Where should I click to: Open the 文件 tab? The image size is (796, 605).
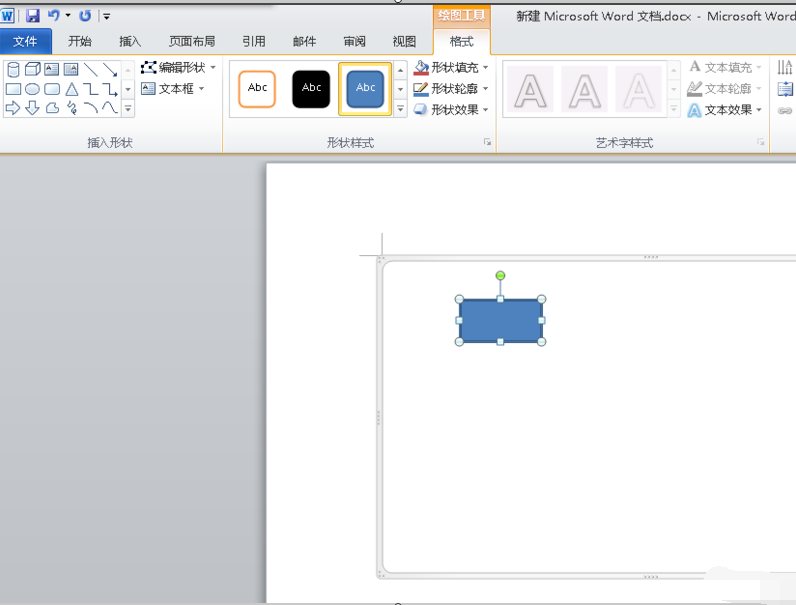click(x=25, y=41)
